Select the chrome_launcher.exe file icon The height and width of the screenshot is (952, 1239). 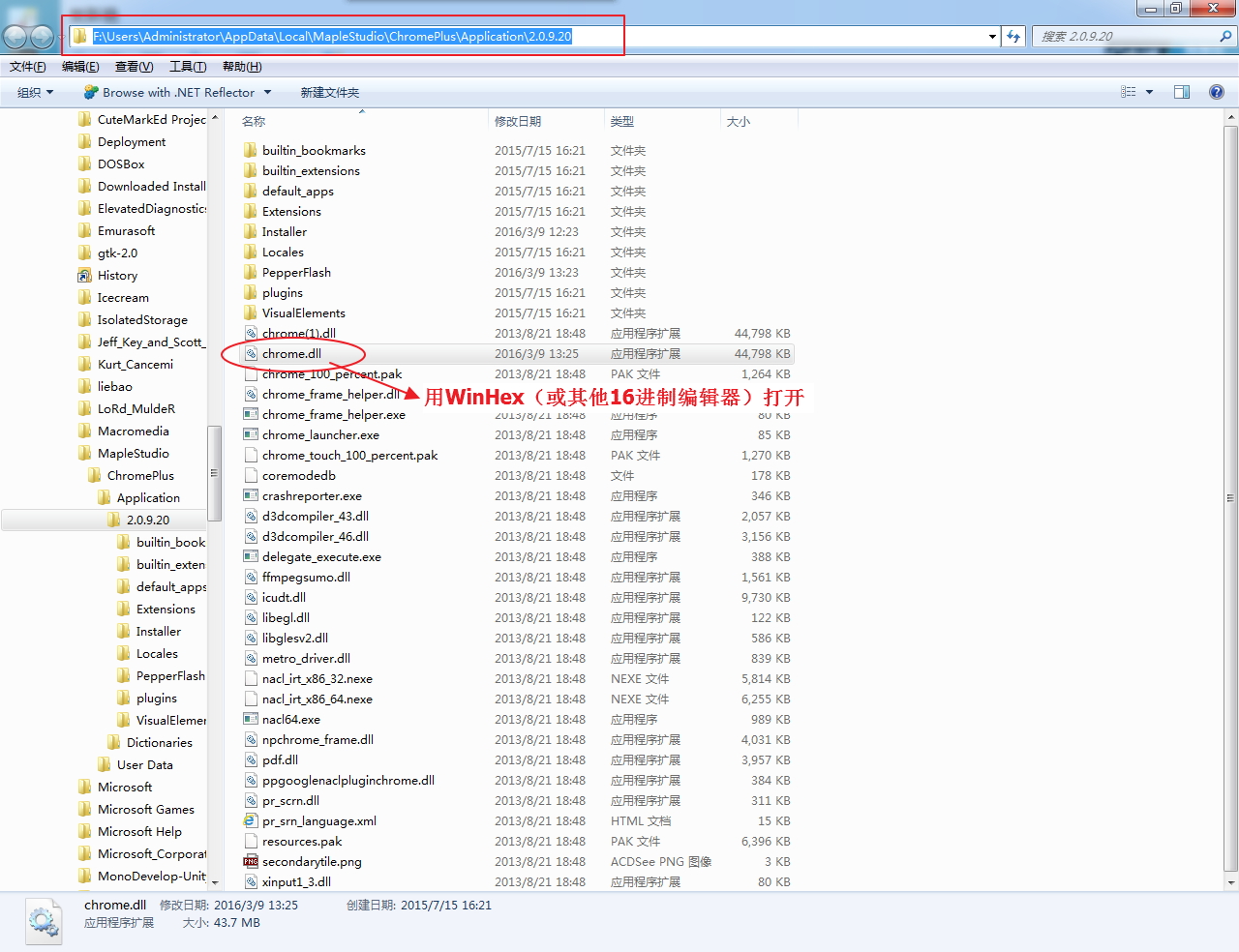click(x=251, y=435)
